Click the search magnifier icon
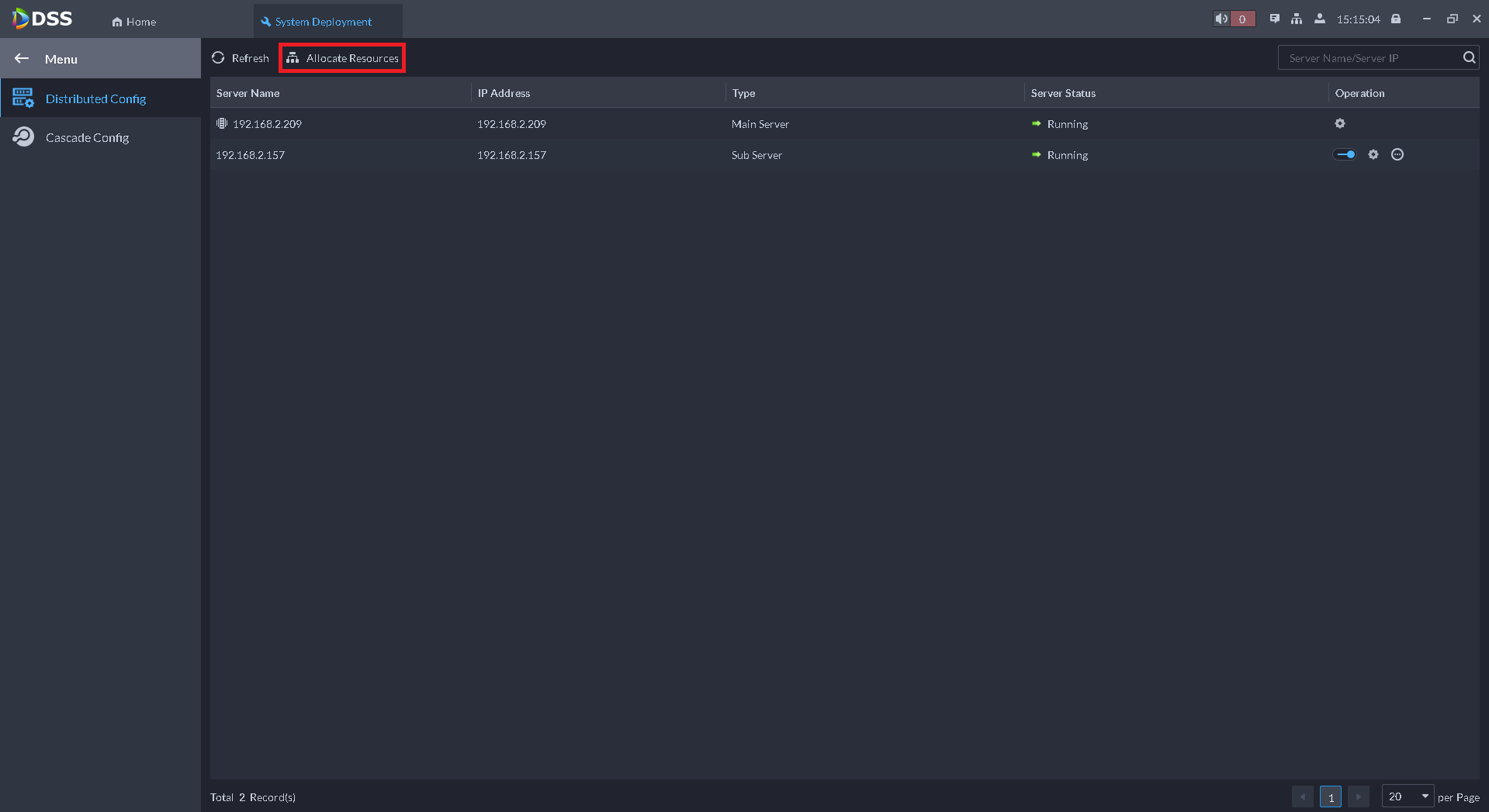Viewport: 1489px width, 812px height. pyautogui.click(x=1469, y=57)
